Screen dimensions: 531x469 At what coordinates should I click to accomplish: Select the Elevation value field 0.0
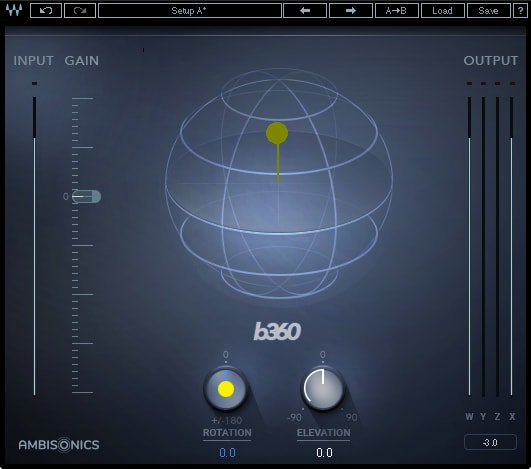coord(324,453)
